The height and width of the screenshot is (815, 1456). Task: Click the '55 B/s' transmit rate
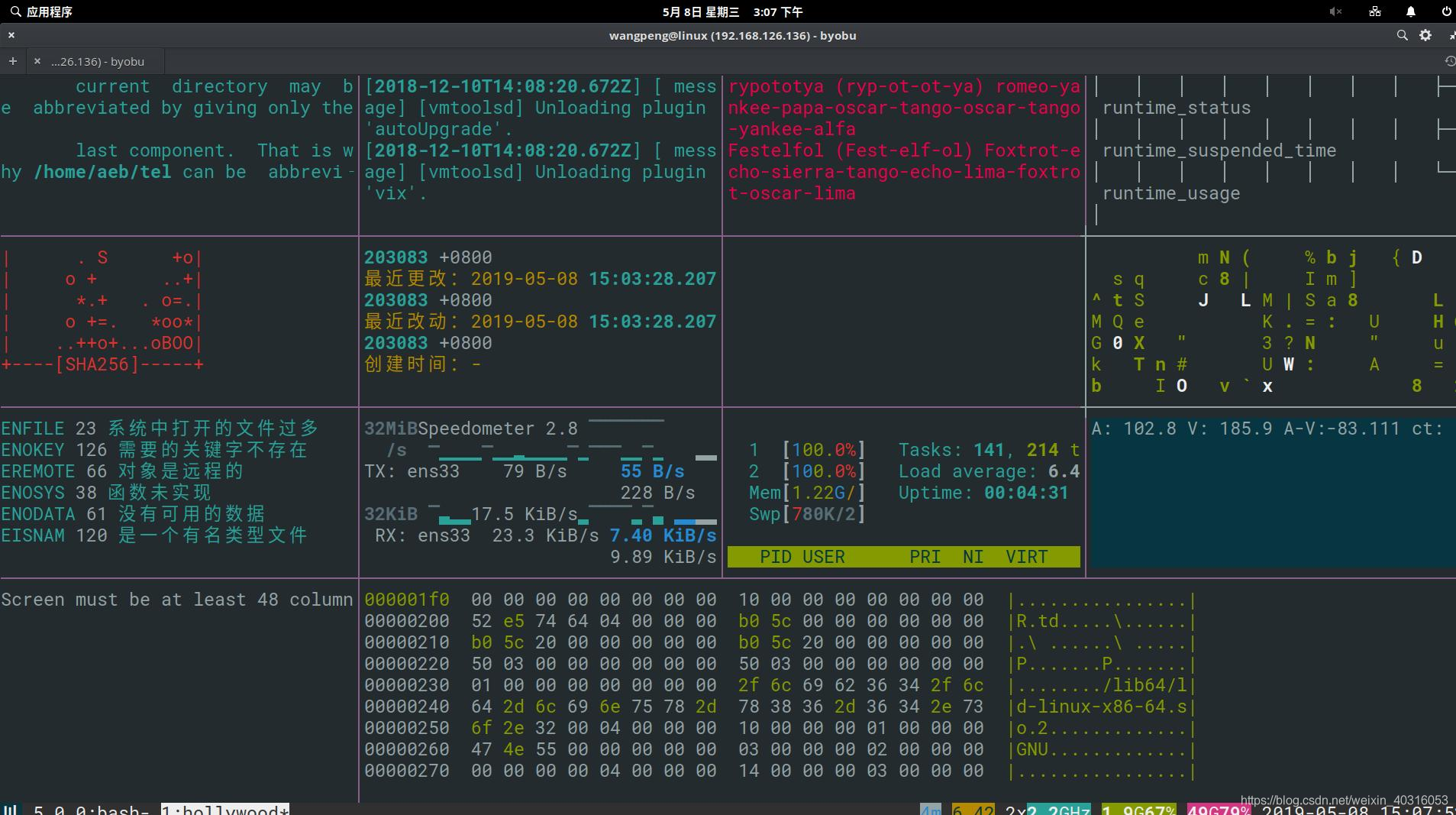pos(653,471)
